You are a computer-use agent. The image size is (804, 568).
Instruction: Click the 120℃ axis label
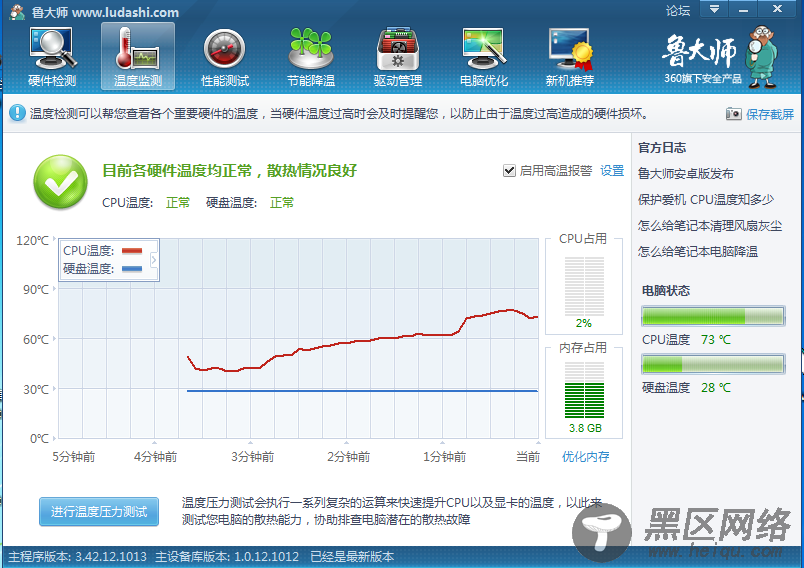pos(33,240)
